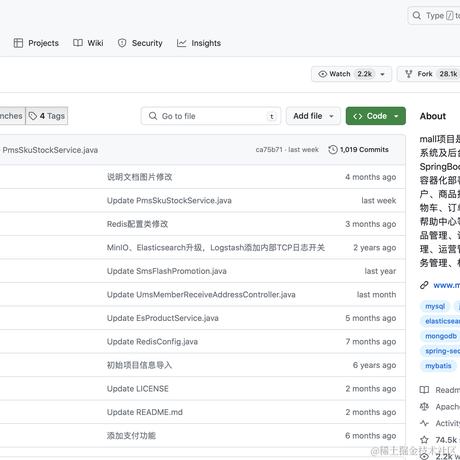The image size is (460, 460).
Task: Click the last month timestamp
Action: [x=377, y=295]
